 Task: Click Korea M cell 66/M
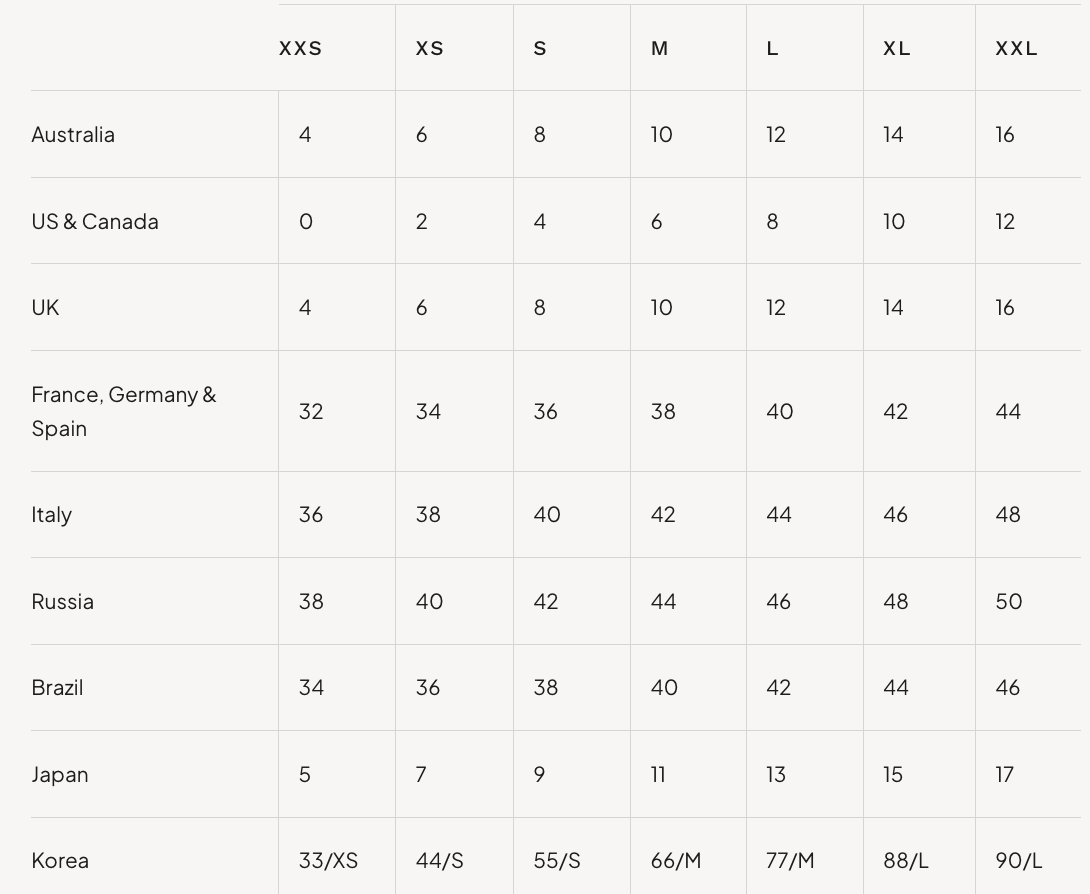(x=676, y=861)
